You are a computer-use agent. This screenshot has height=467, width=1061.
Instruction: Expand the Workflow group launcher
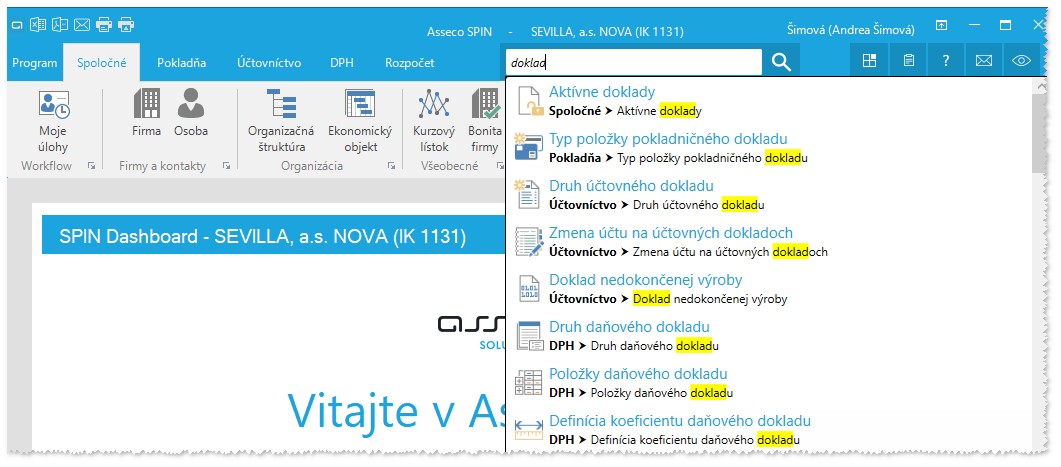tap(91, 166)
